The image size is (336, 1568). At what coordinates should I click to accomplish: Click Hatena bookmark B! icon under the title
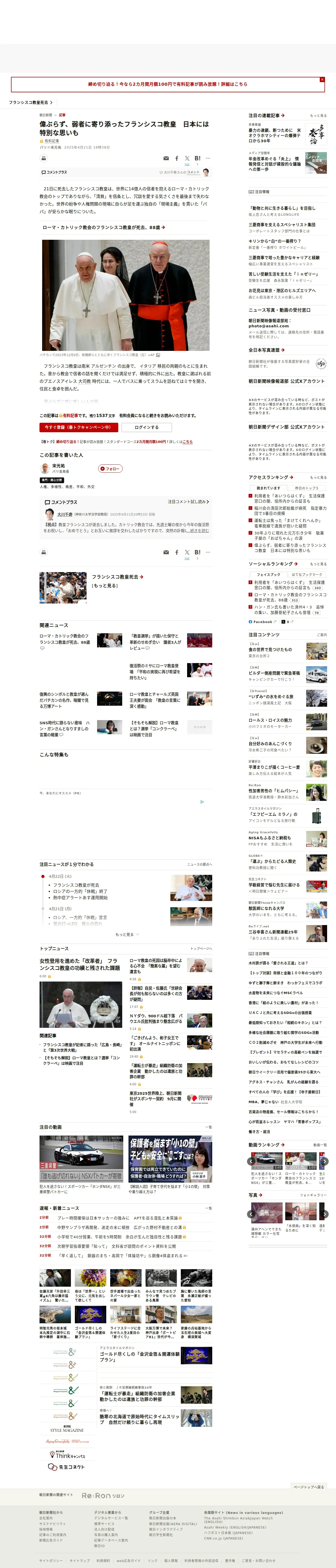click(x=197, y=158)
